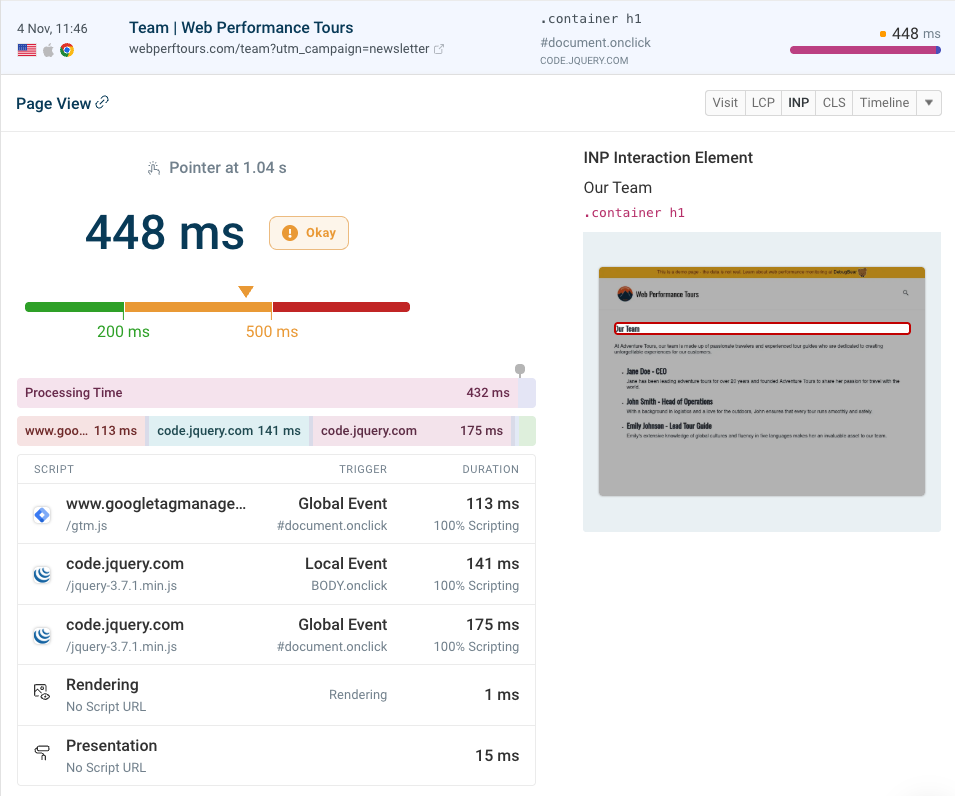The height and width of the screenshot is (796, 955).
Task: Click the Okay rating badge
Action: click(308, 232)
